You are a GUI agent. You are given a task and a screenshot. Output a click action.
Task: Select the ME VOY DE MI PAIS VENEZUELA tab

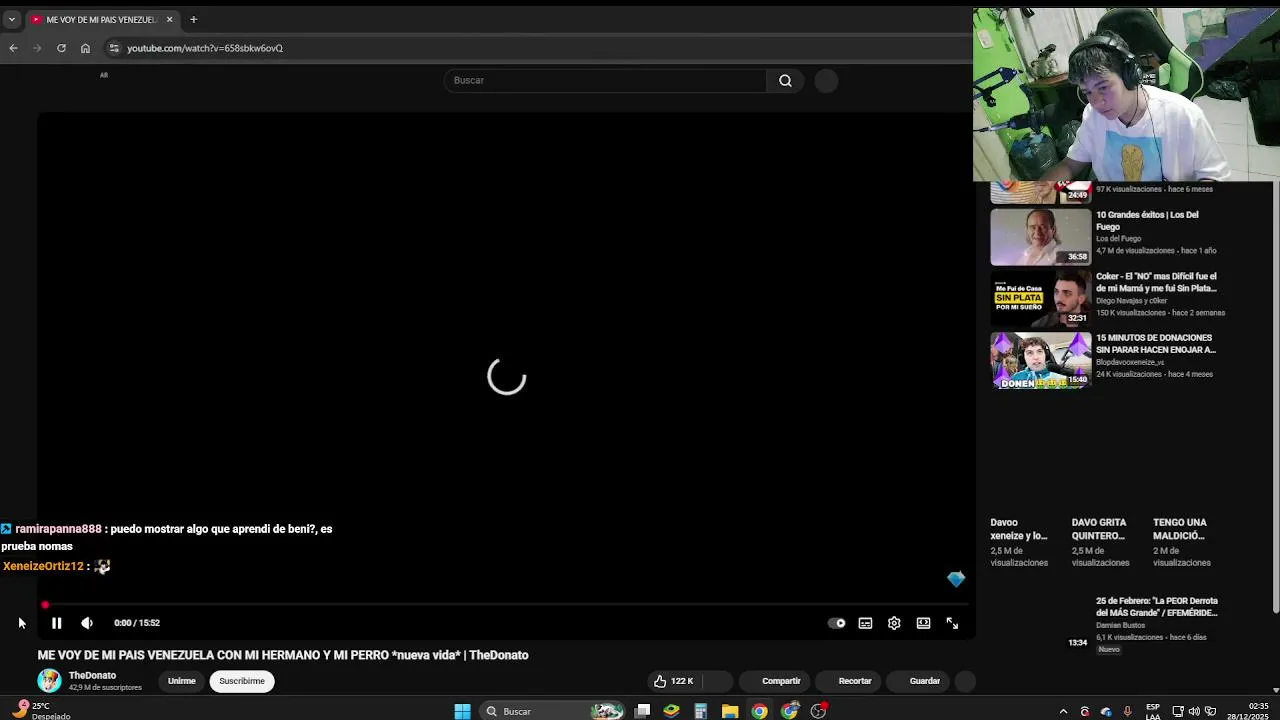point(100,19)
